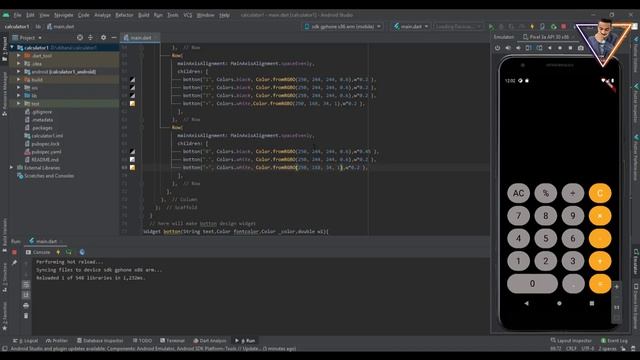Open the Navigate menu

64,15
